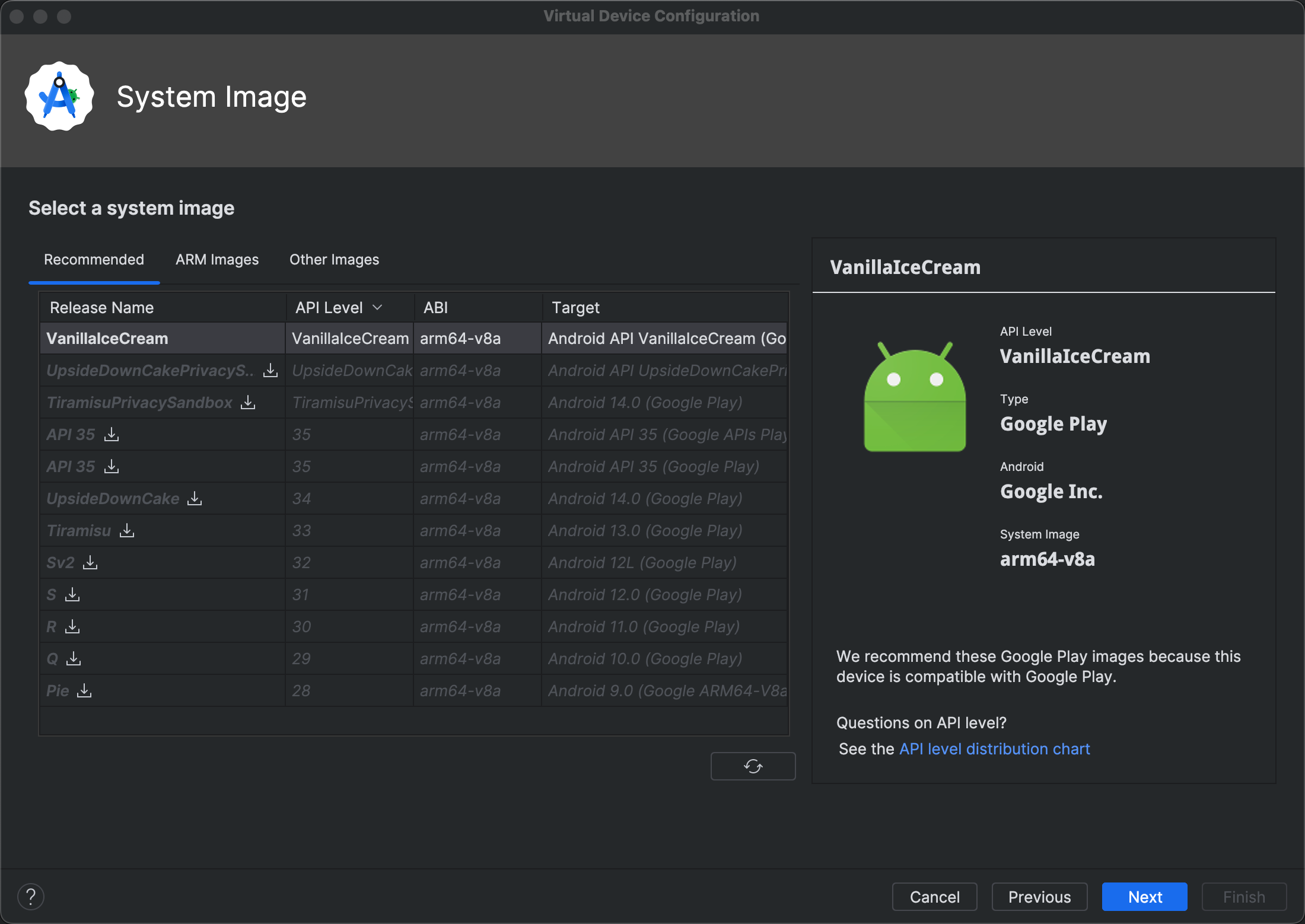Viewport: 1305px width, 924px height.
Task: Click API level cell showing 31
Action: click(349, 594)
